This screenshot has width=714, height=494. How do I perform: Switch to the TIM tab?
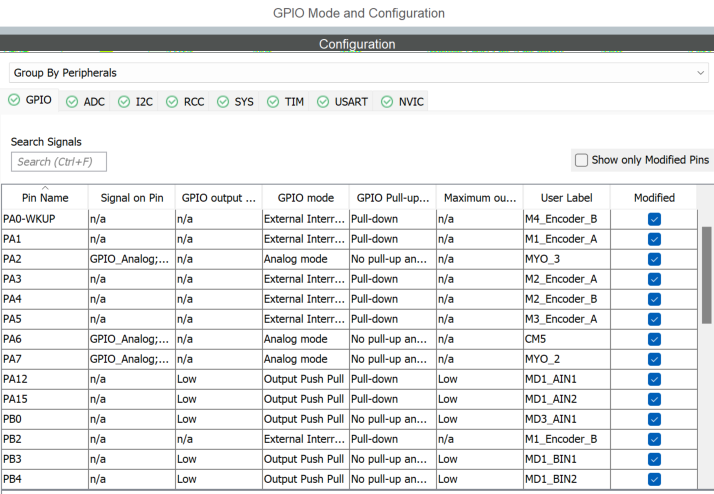click(285, 102)
